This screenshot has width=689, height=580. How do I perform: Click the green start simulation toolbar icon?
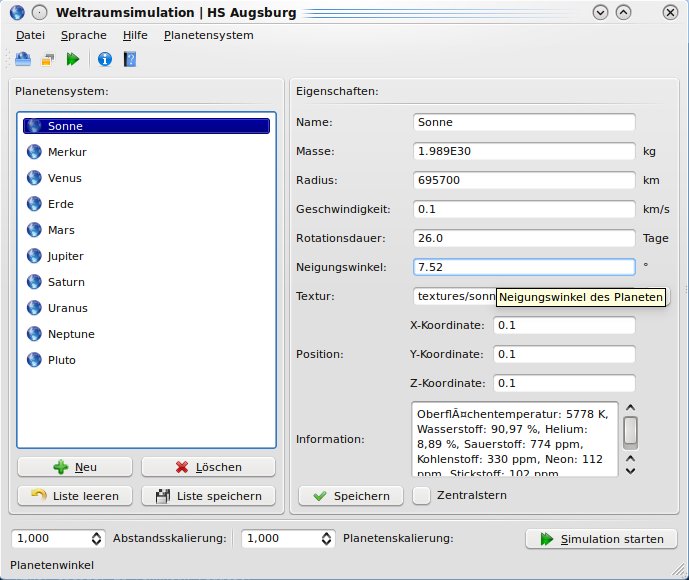coord(72,60)
